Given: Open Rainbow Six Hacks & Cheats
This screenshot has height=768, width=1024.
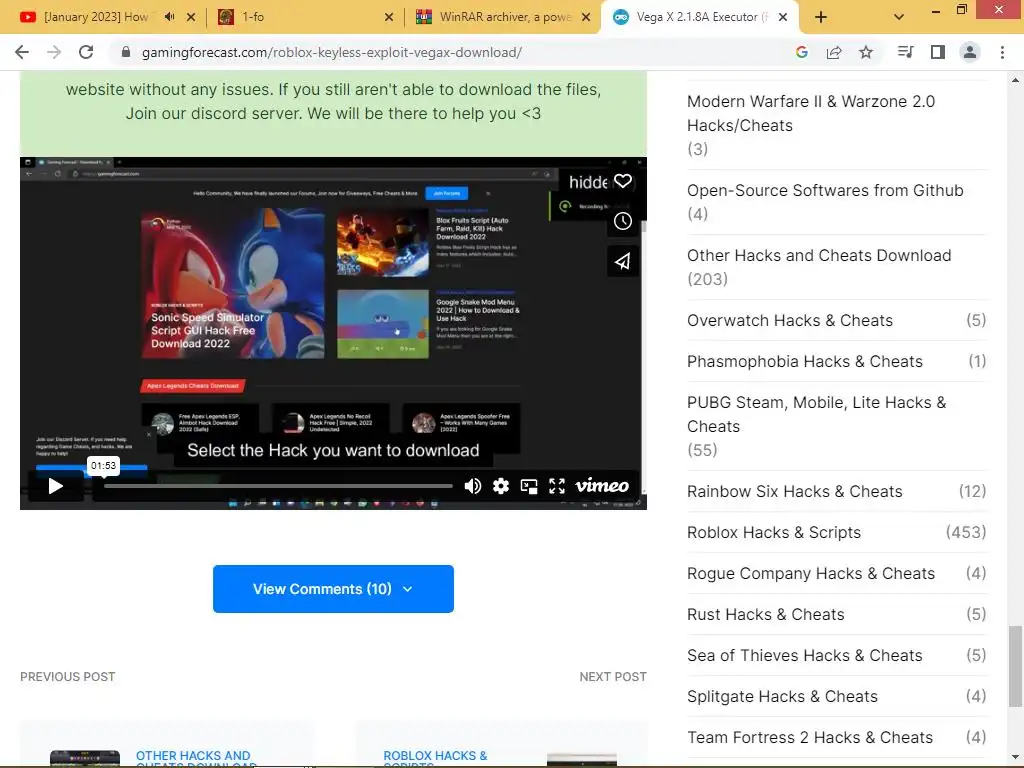Looking at the screenshot, I should (795, 492).
